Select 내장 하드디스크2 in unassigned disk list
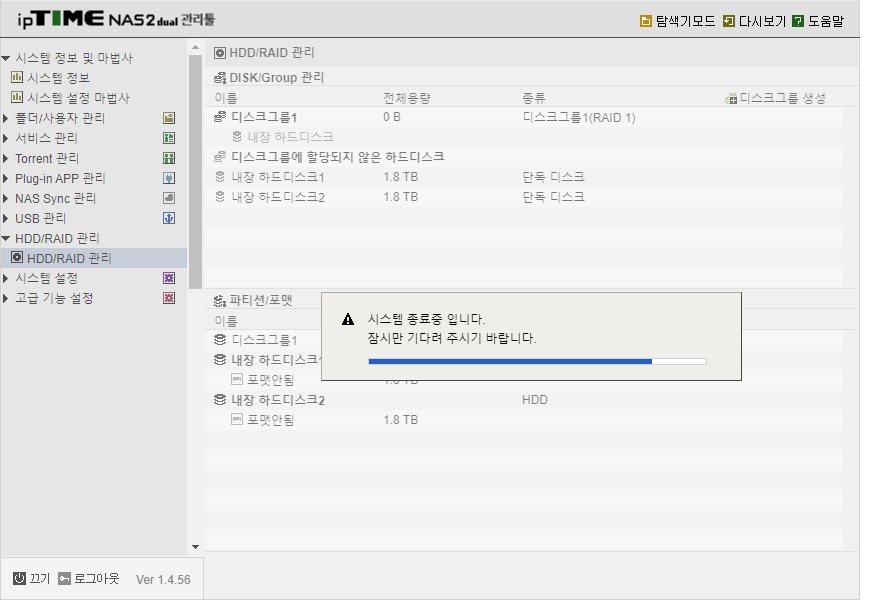 (524, 197)
